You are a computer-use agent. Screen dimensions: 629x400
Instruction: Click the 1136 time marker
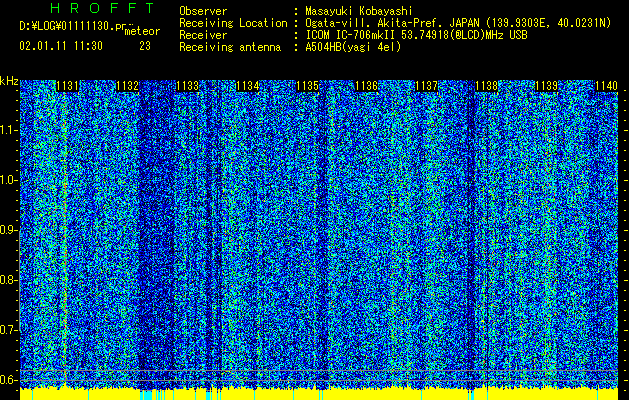click(367, 86)
